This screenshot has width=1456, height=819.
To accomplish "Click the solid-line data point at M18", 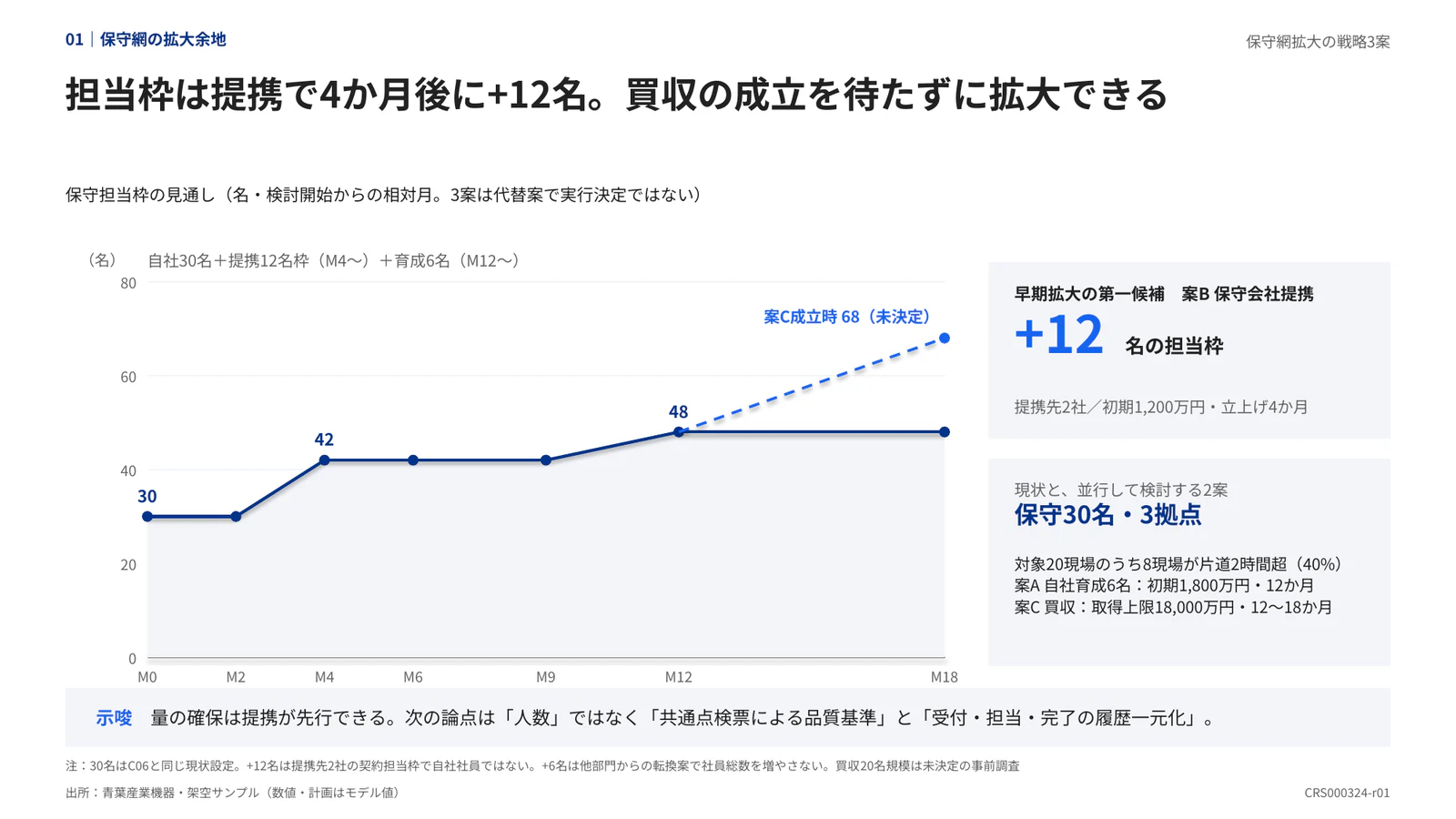I will 945,432.
